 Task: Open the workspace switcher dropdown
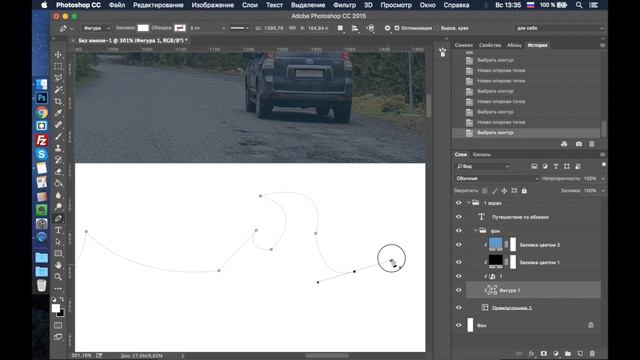(560, 28)
